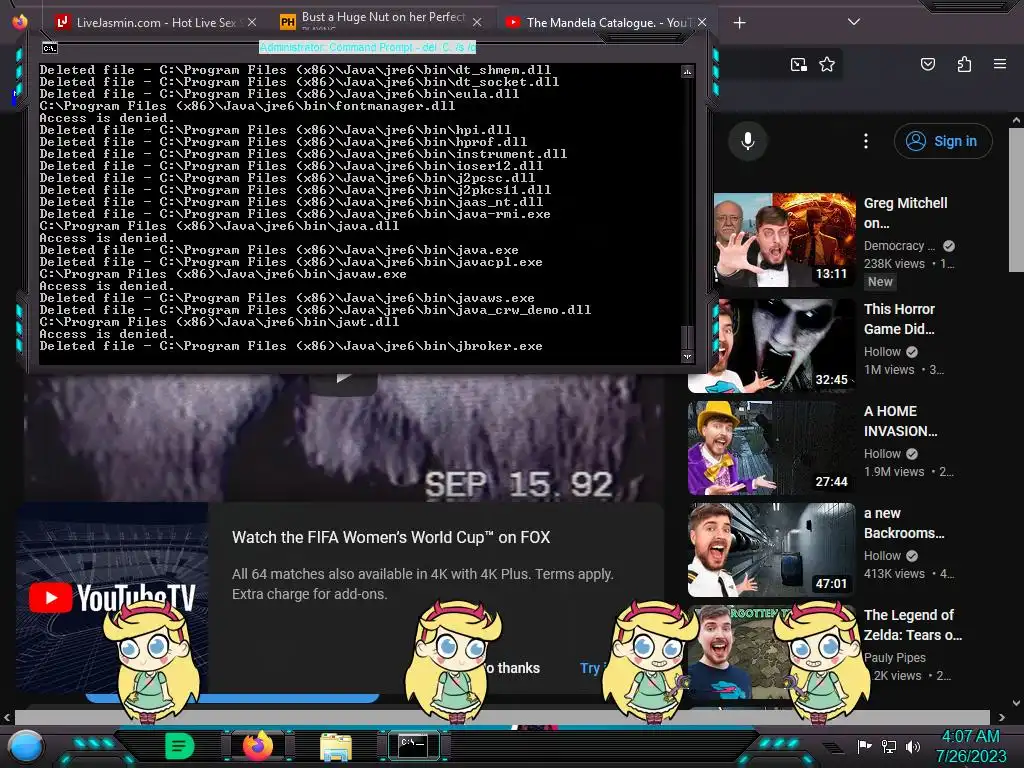Open the Firefox hamburger application menu
Screen dimensions: 1024x768
point(1000,64)
